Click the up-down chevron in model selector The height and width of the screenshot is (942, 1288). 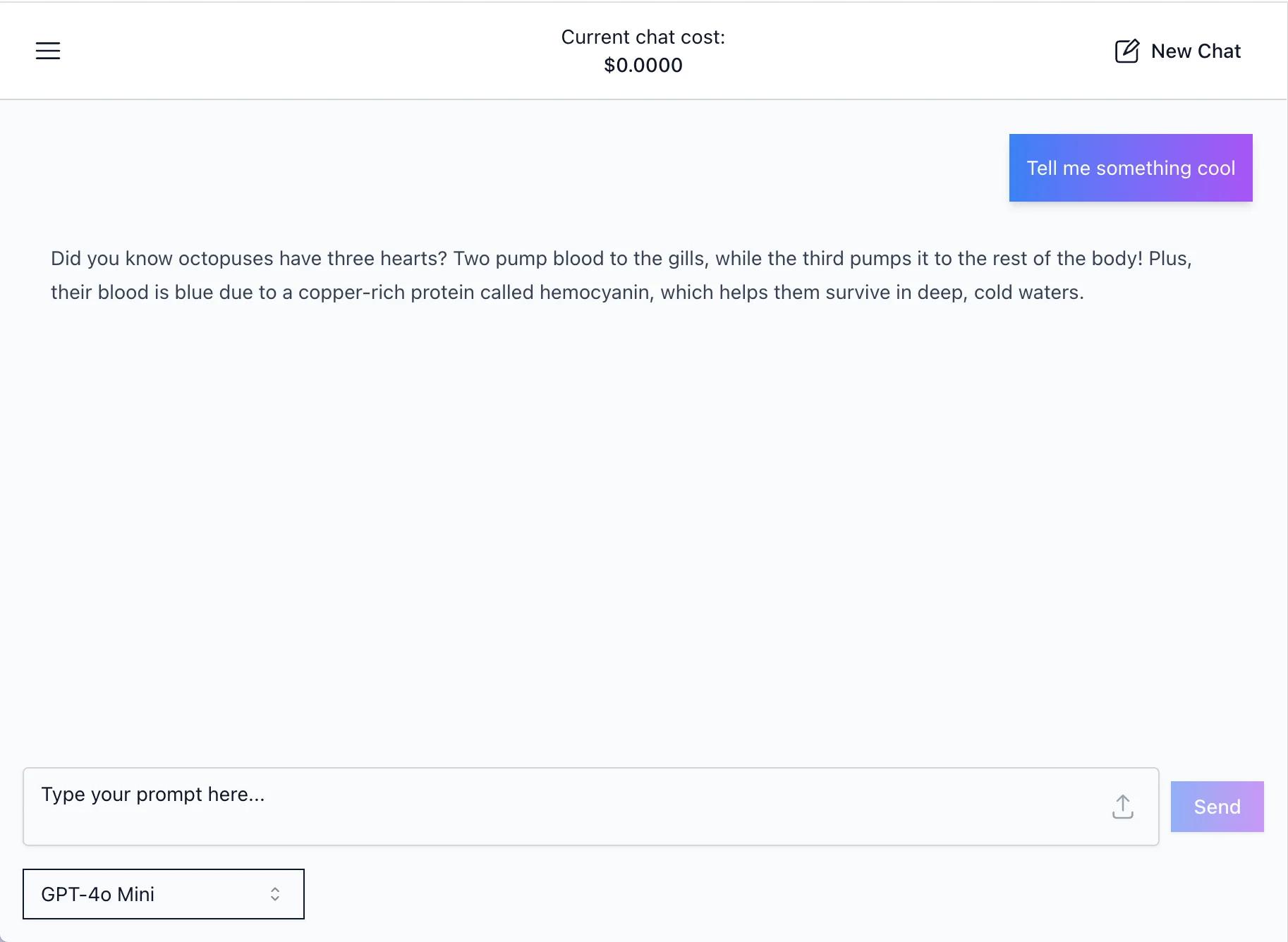tap(275, 894)
